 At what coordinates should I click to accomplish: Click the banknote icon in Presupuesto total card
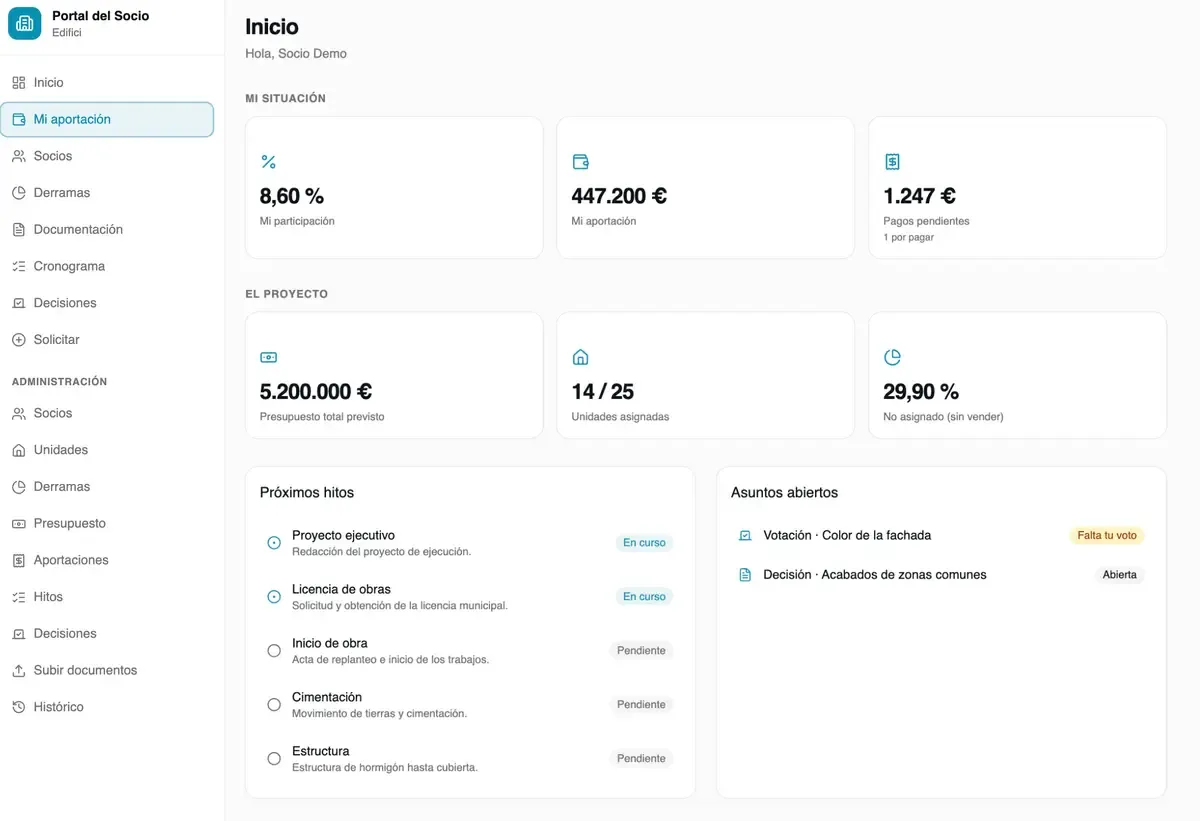268,357
